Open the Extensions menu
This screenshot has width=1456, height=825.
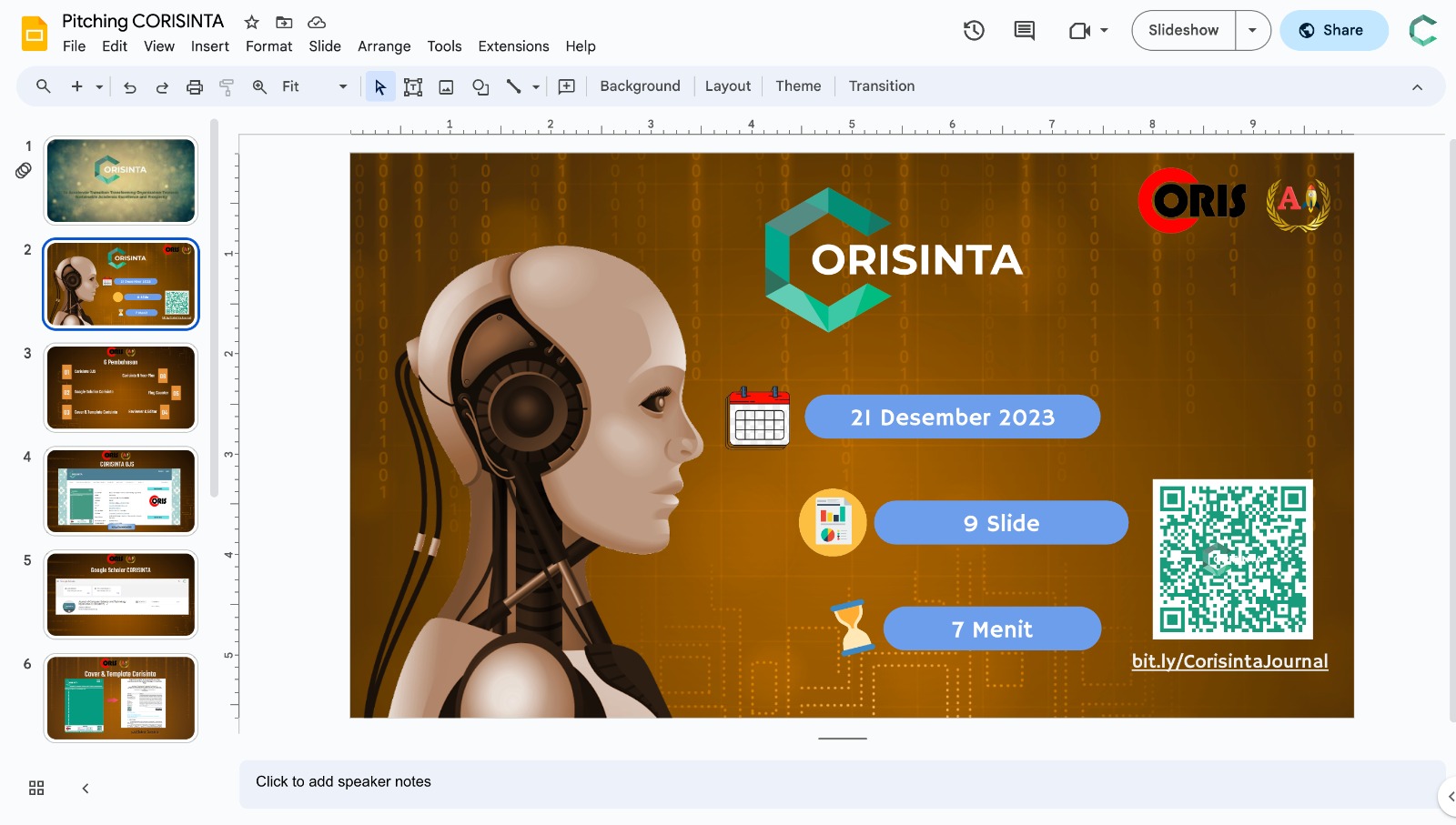click(x=513, y=46)
